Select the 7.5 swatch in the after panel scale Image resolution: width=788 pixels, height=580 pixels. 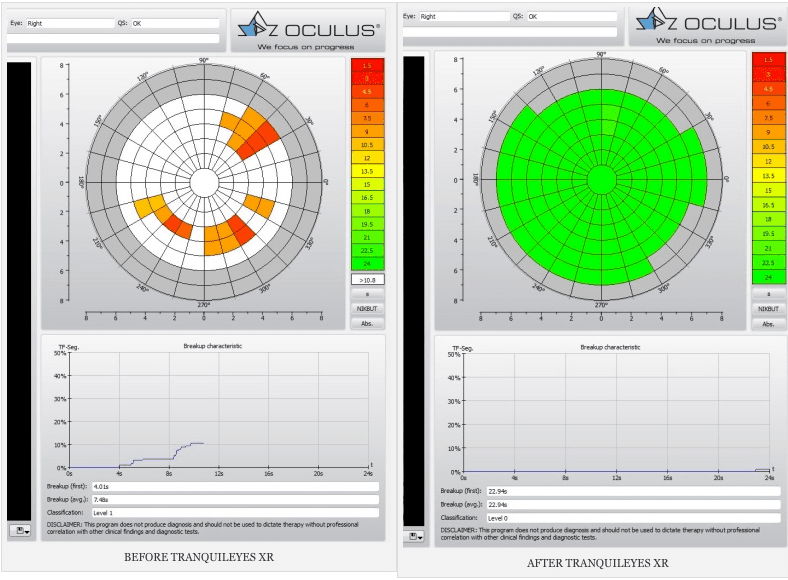[x=768, y=118]
